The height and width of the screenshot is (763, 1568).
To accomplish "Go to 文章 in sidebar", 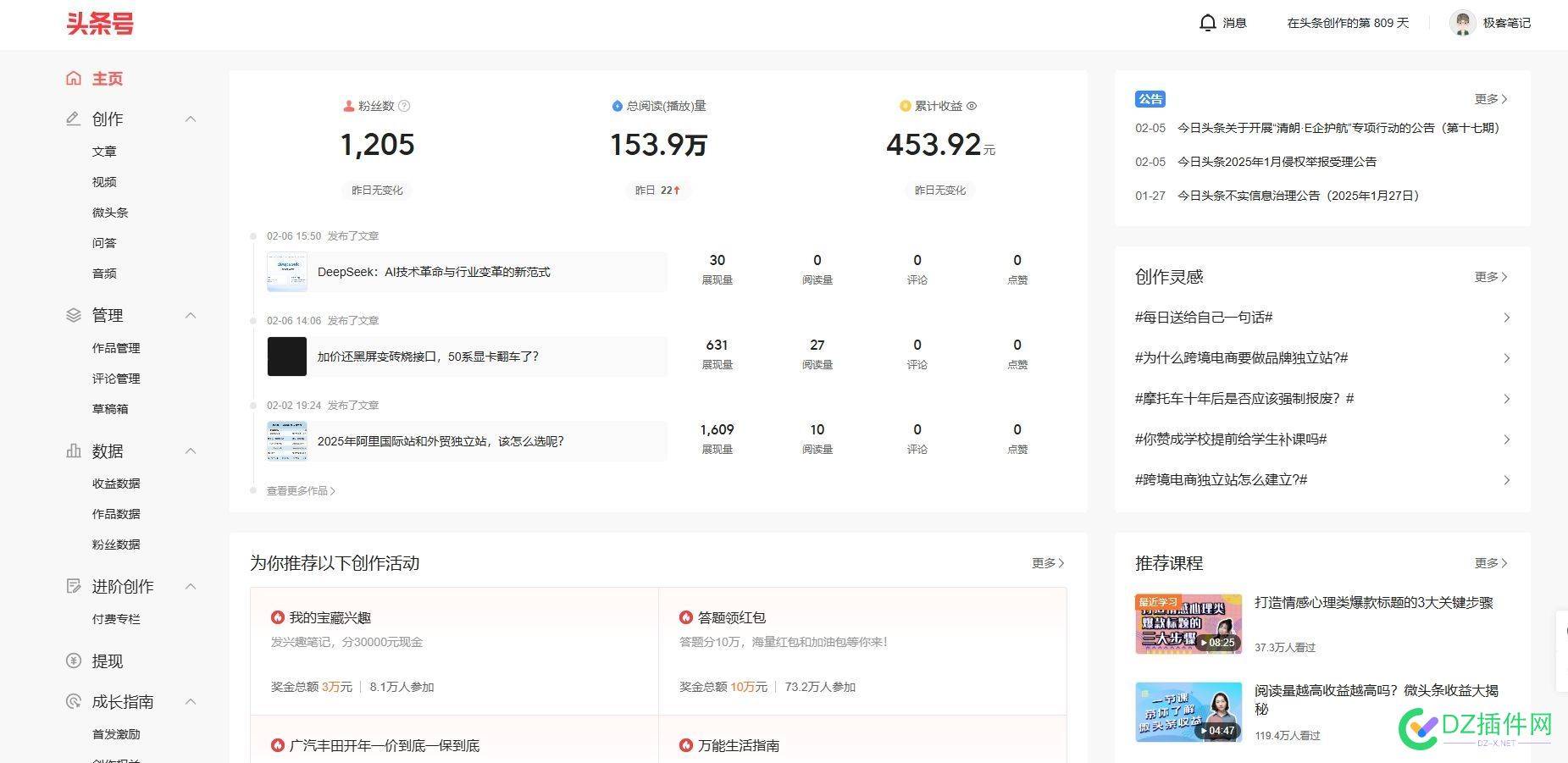I will [104, 152].
